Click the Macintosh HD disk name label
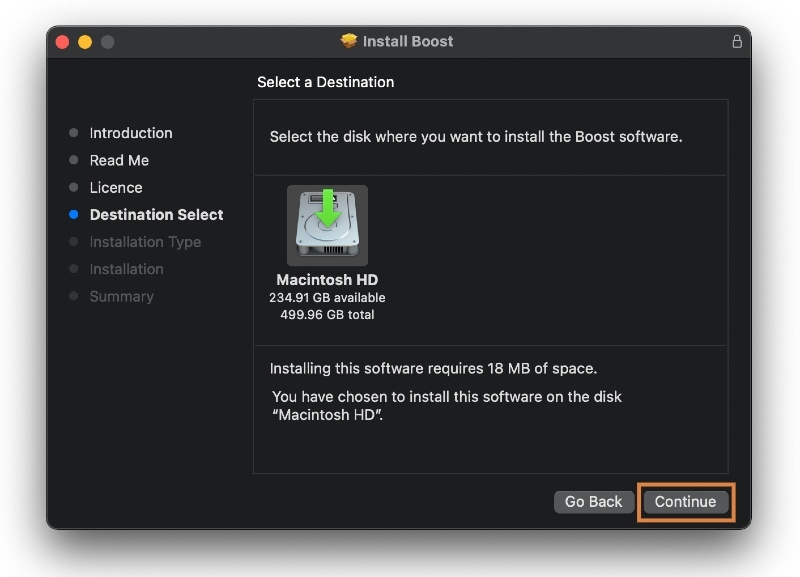 pyautogui.click(x=327, y=280)
